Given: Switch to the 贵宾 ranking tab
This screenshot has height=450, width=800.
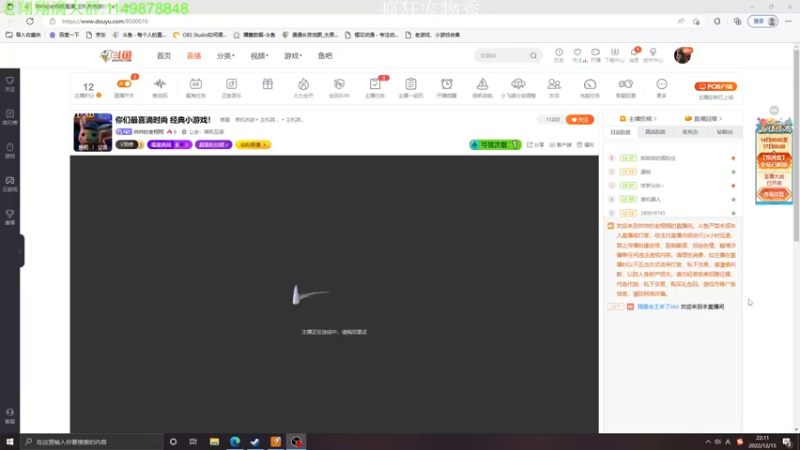Looking at the screenshot, I should (x=690, y=132).
